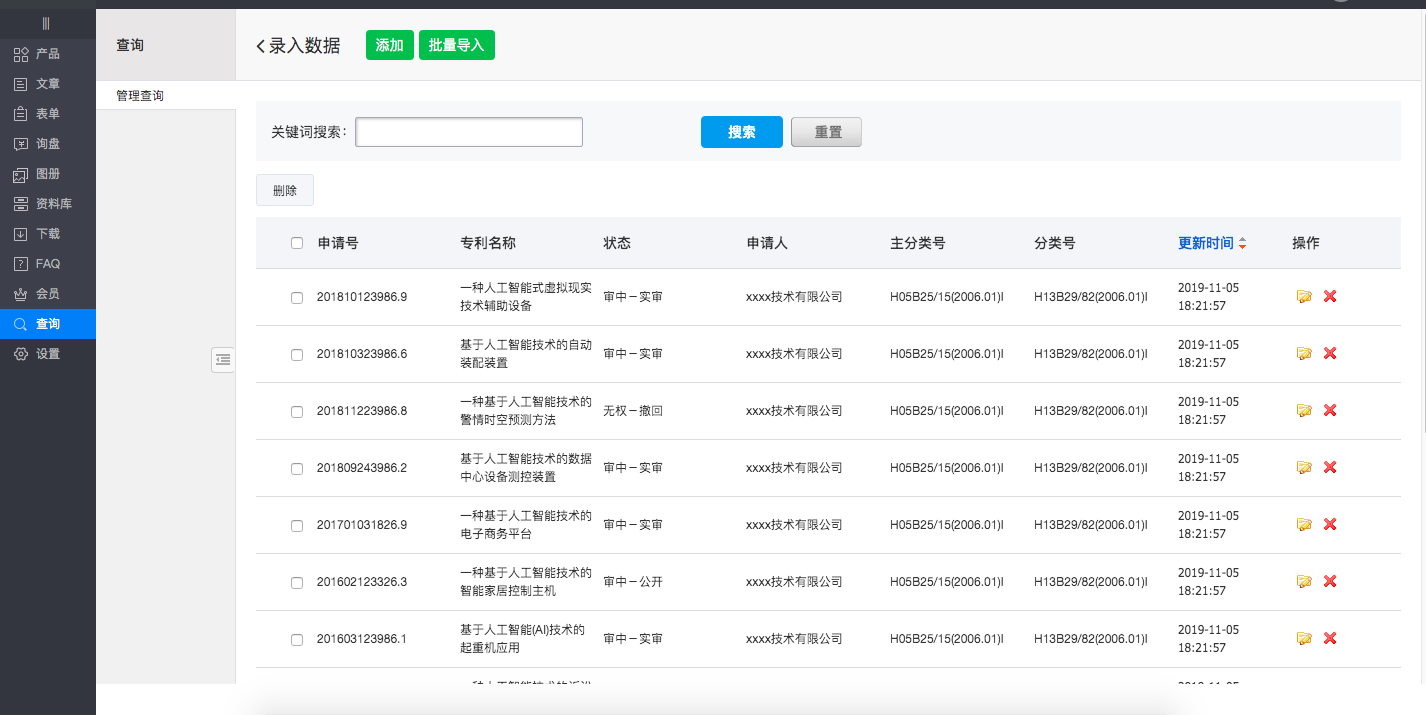Image resolution: width=1426 pixels, height=715 pixels.
Task: Open the 设置 gear icon
Action: tap(21, 354)
